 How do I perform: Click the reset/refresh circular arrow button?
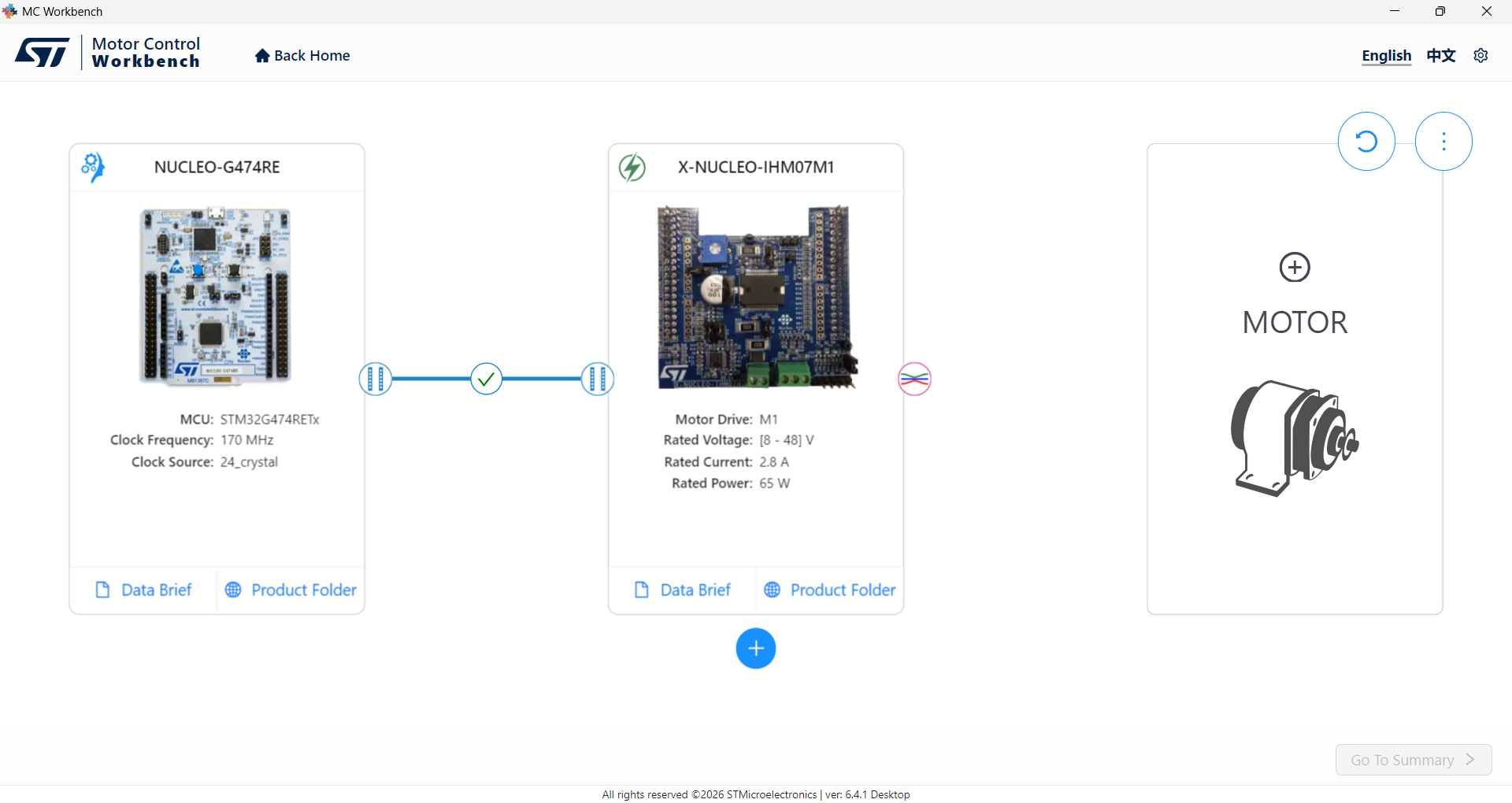click(x=1366, y=142)
